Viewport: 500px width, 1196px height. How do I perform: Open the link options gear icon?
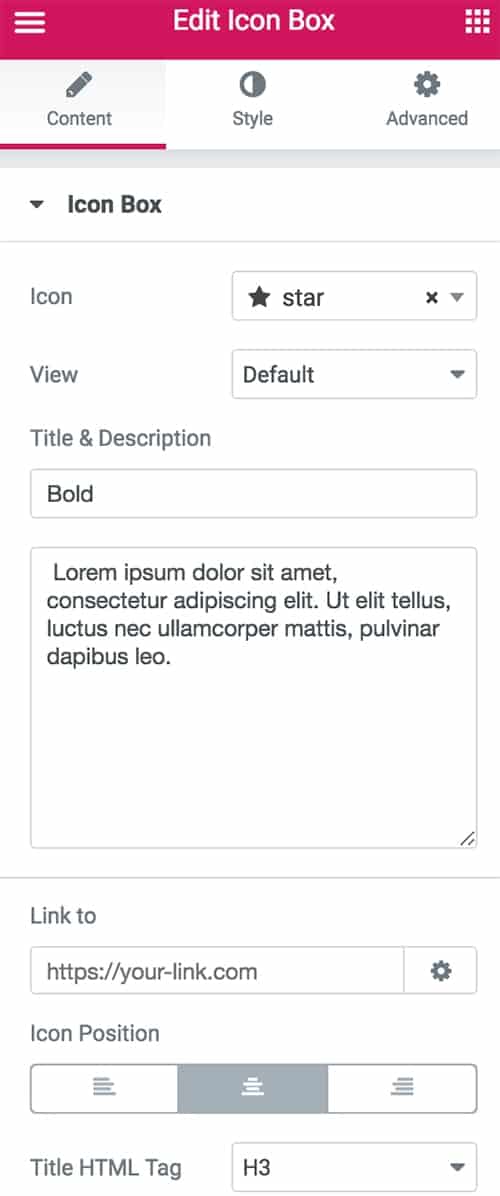[x=441, y=971]
